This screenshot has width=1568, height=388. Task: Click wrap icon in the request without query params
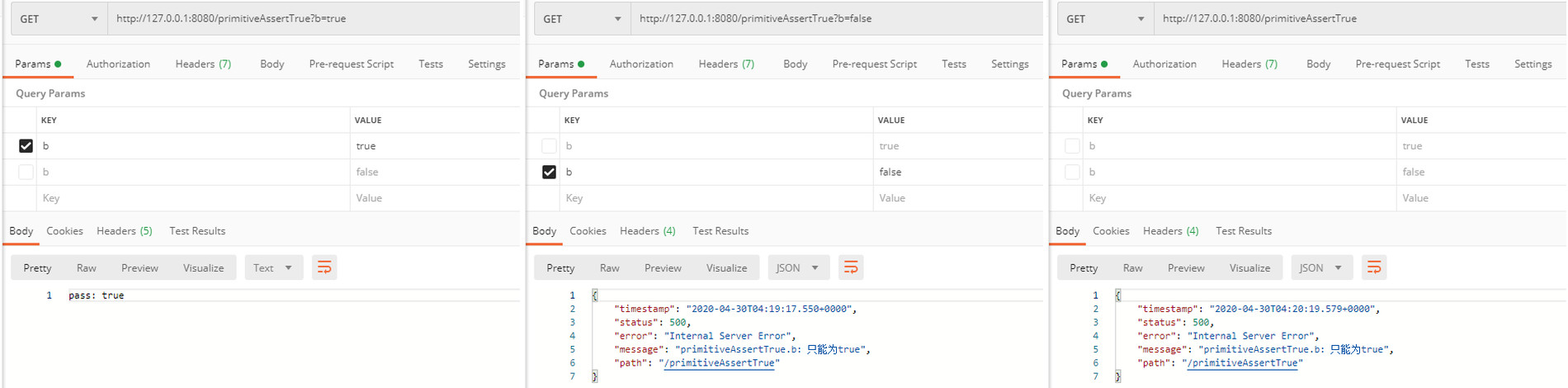coord(1374,267)
